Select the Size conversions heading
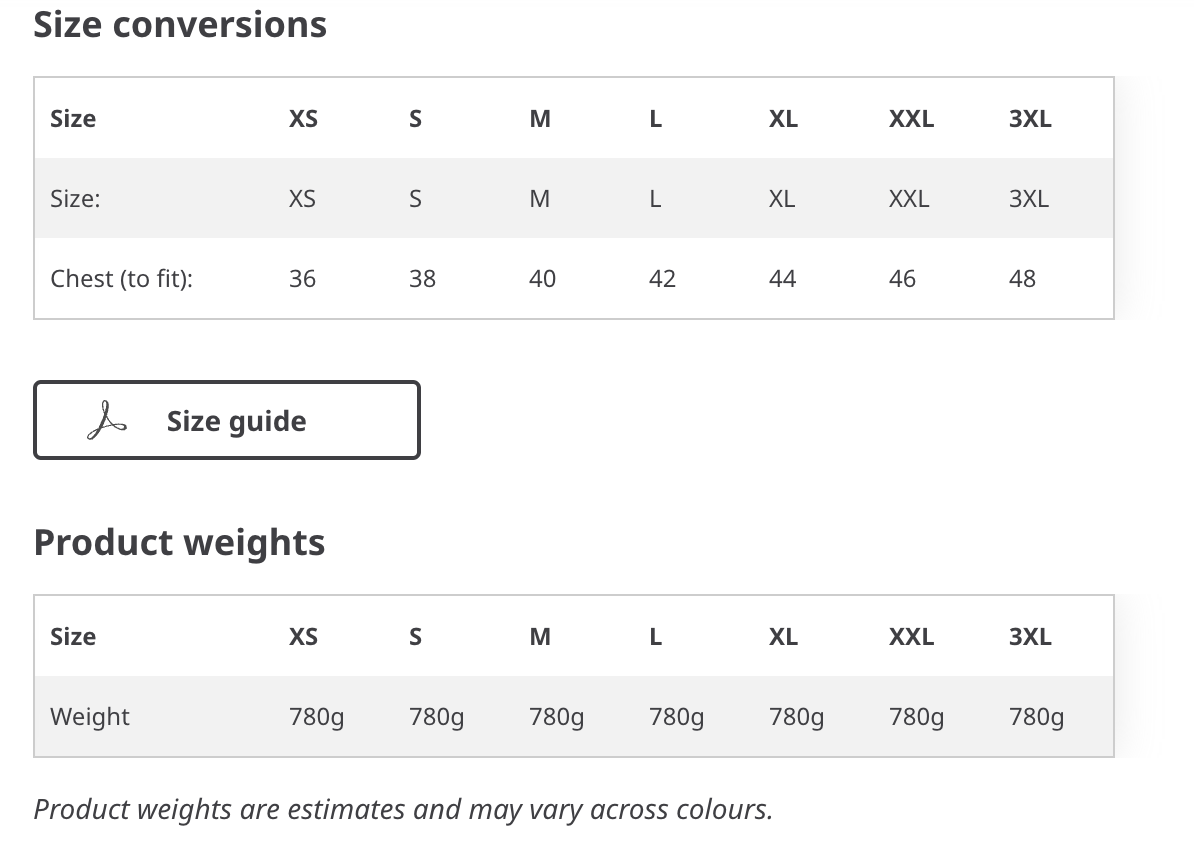1194x864 pixels. 180,24
